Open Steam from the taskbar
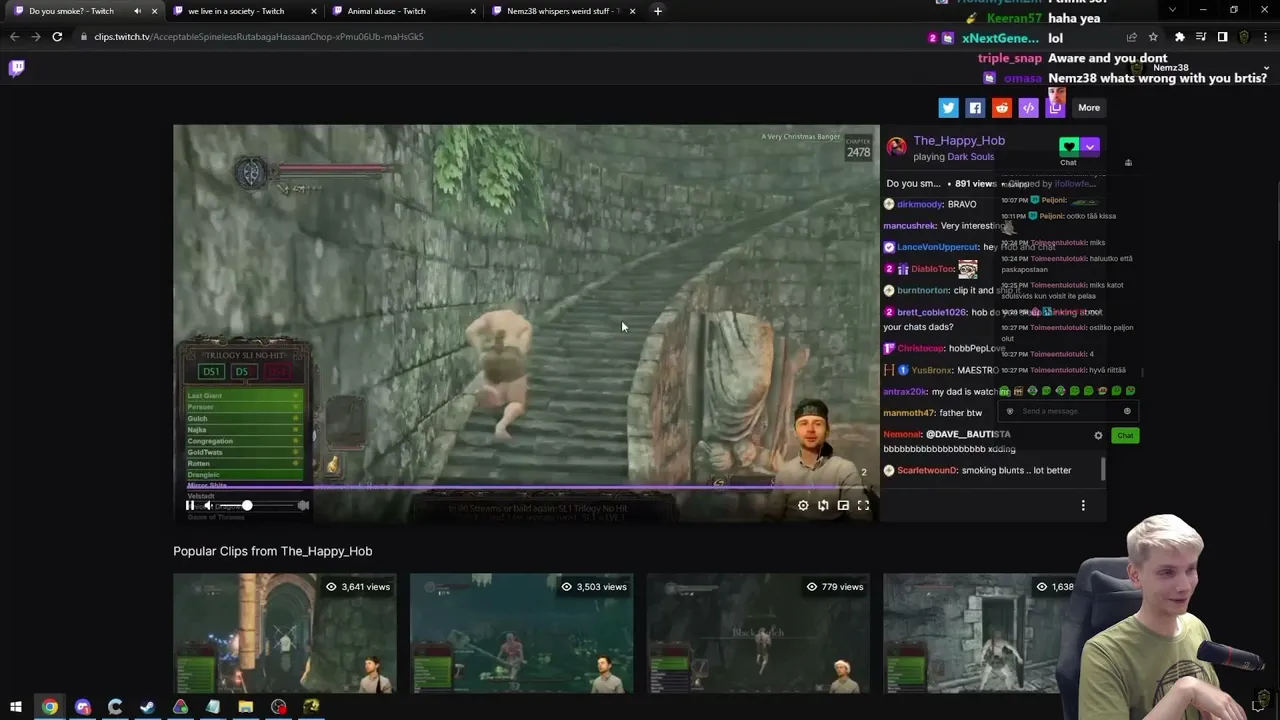The height and width of the screenshot is (720, 1280). [147, 707]
